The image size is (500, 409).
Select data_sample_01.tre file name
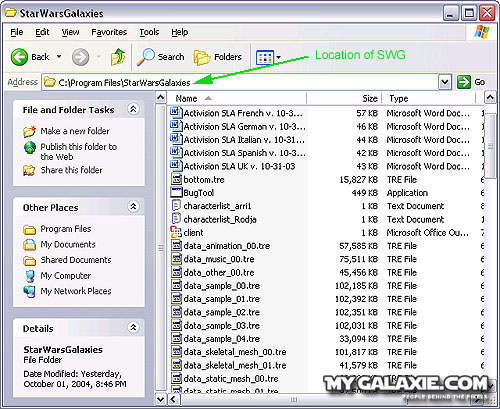pyautogui.click(x=222, y=299)
